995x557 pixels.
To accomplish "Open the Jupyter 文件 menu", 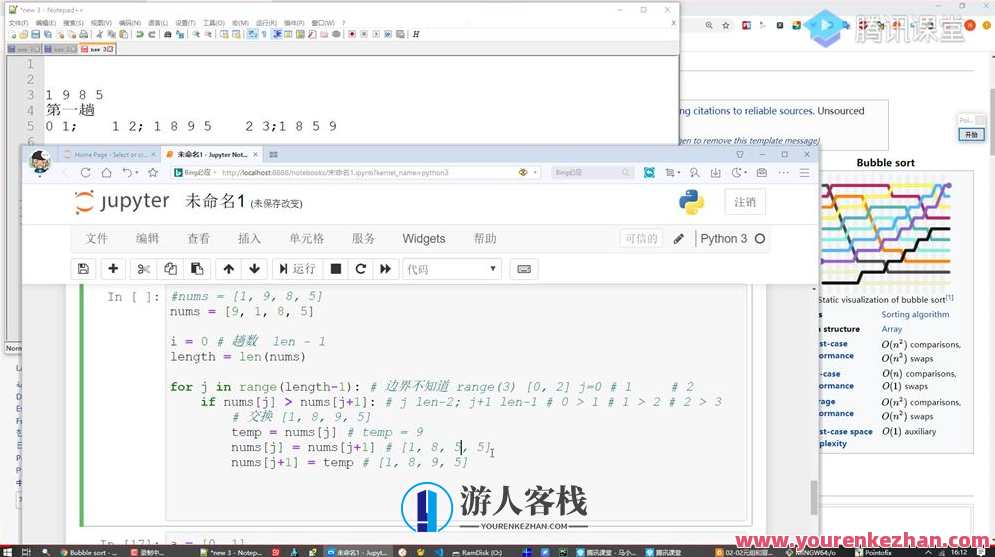I will (96, 239).
